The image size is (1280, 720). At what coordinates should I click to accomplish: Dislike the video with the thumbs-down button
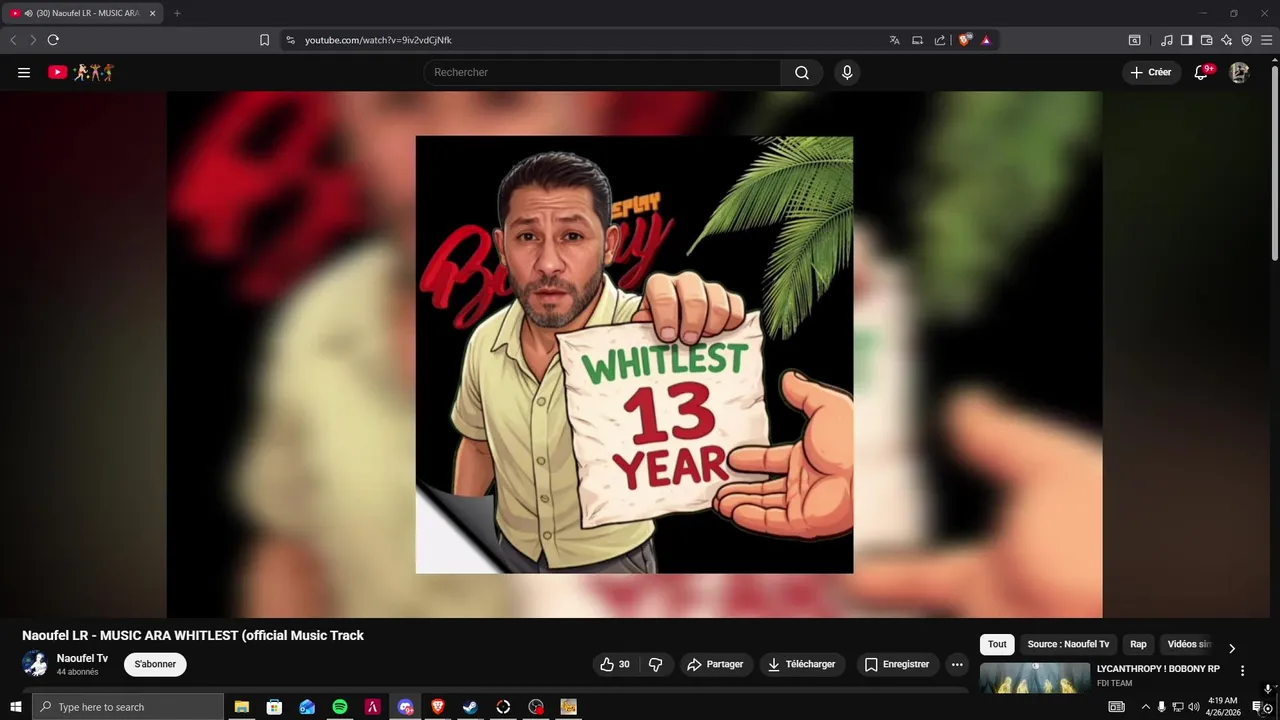(656, 664)
